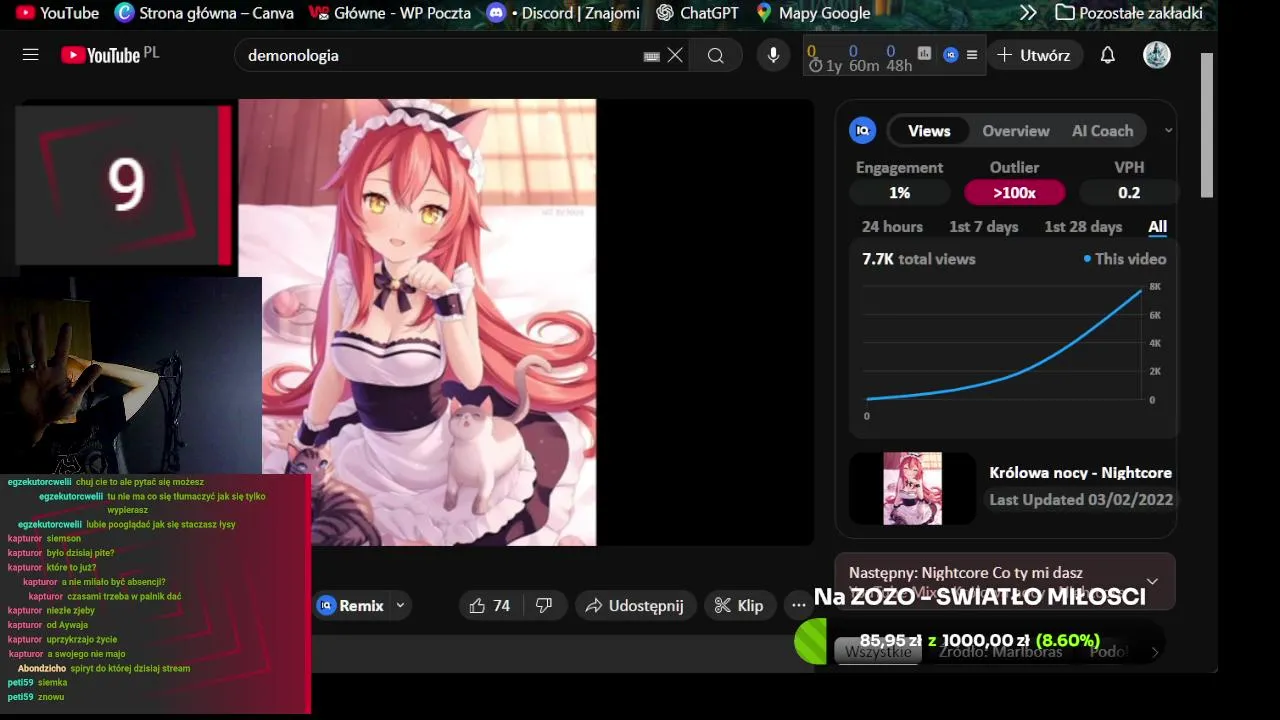Open more actions three dots

(798, 605)
